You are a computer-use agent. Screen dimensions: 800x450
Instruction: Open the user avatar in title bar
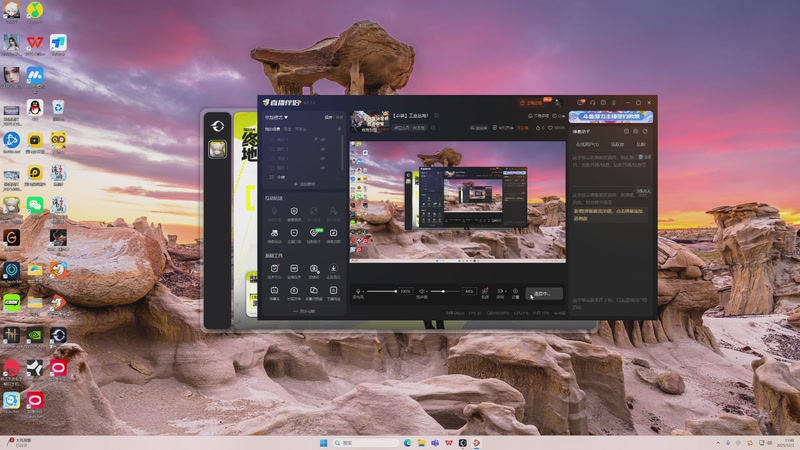[x=558, y=103]
